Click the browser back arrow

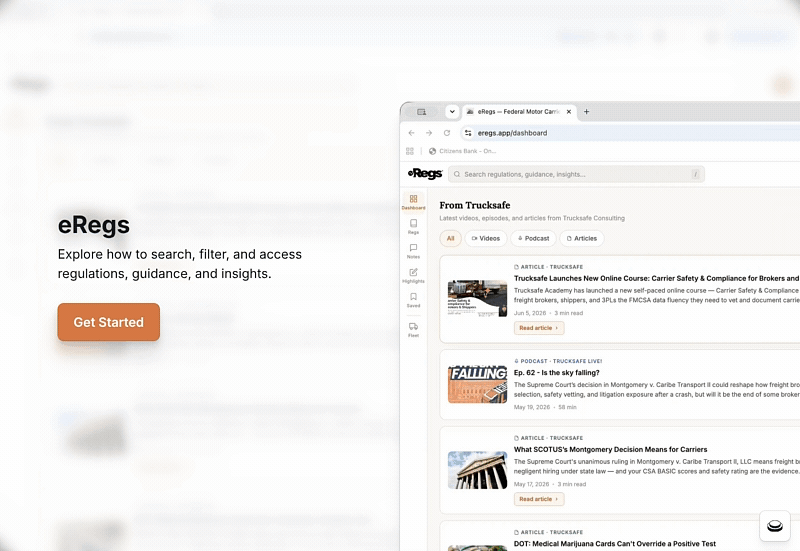[412, 133]
